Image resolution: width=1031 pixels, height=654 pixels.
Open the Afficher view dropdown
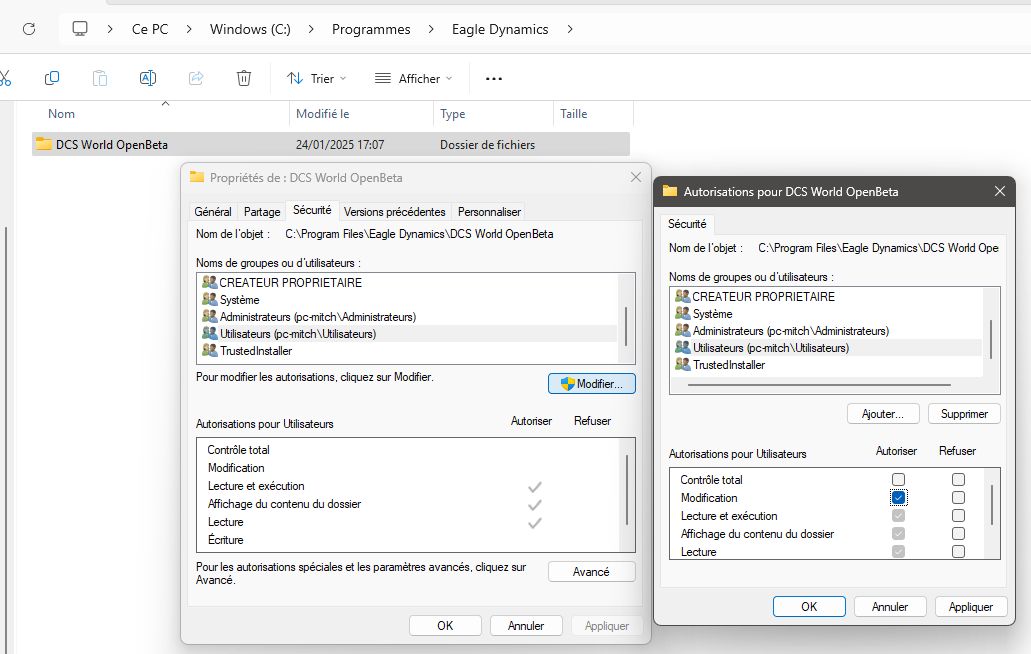pyautogui.click(x=413, y=78)
